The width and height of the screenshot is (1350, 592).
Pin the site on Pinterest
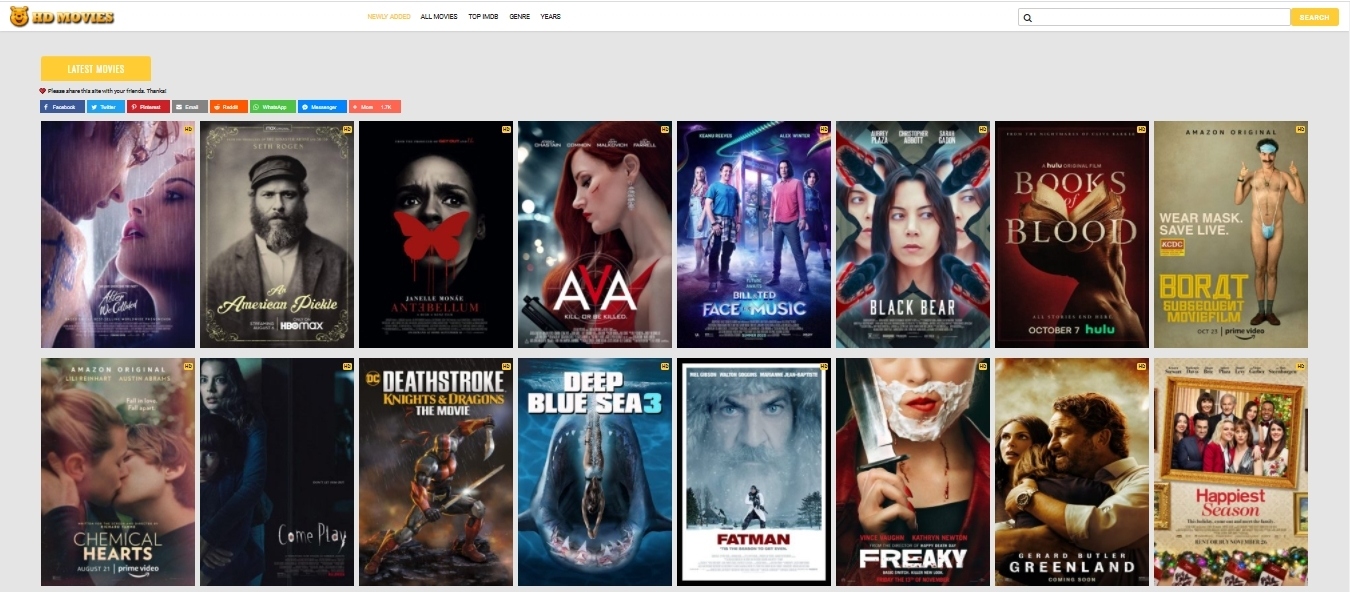click(x=148, y=106)
